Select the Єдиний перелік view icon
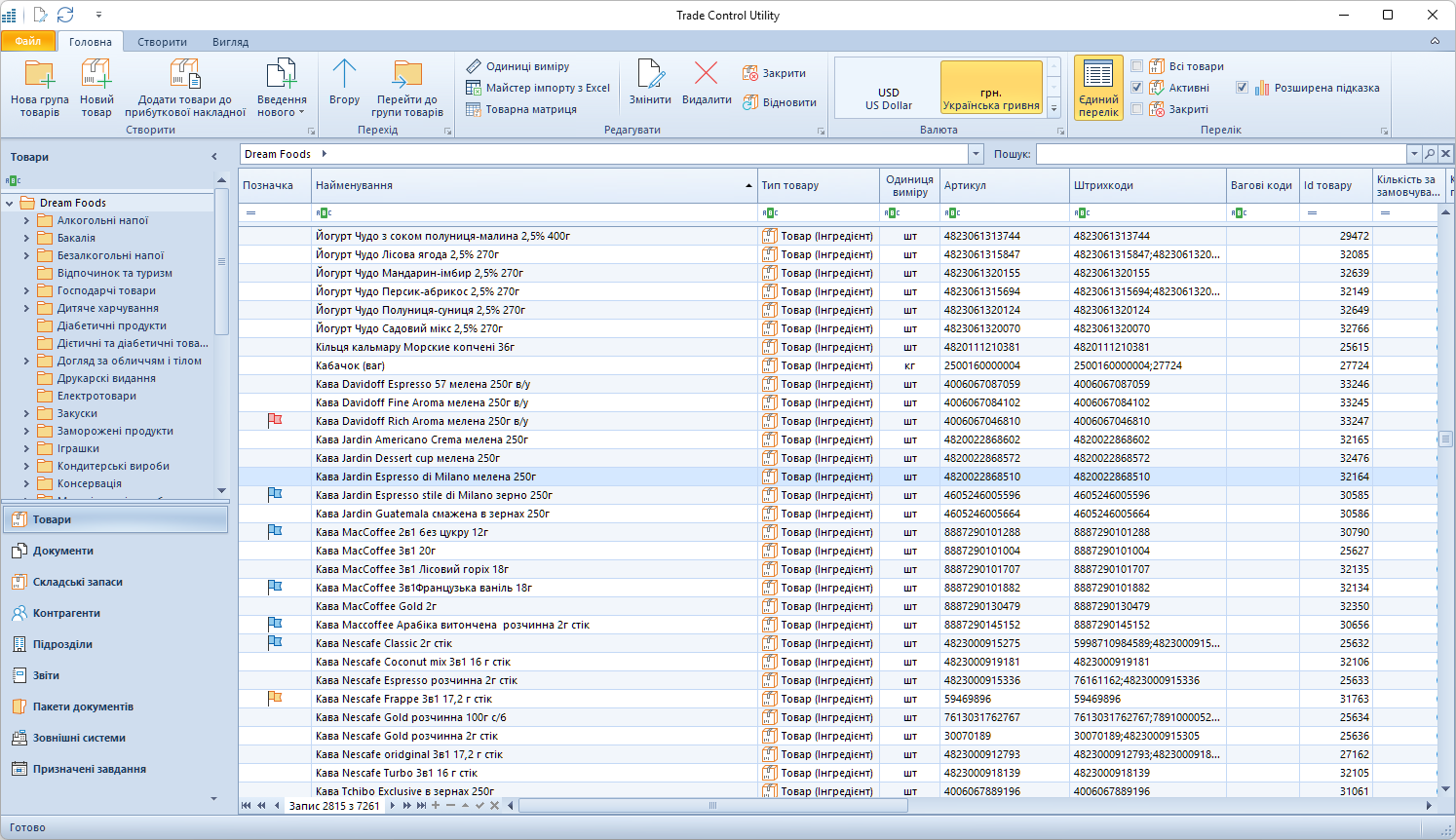 point(1098,76)
